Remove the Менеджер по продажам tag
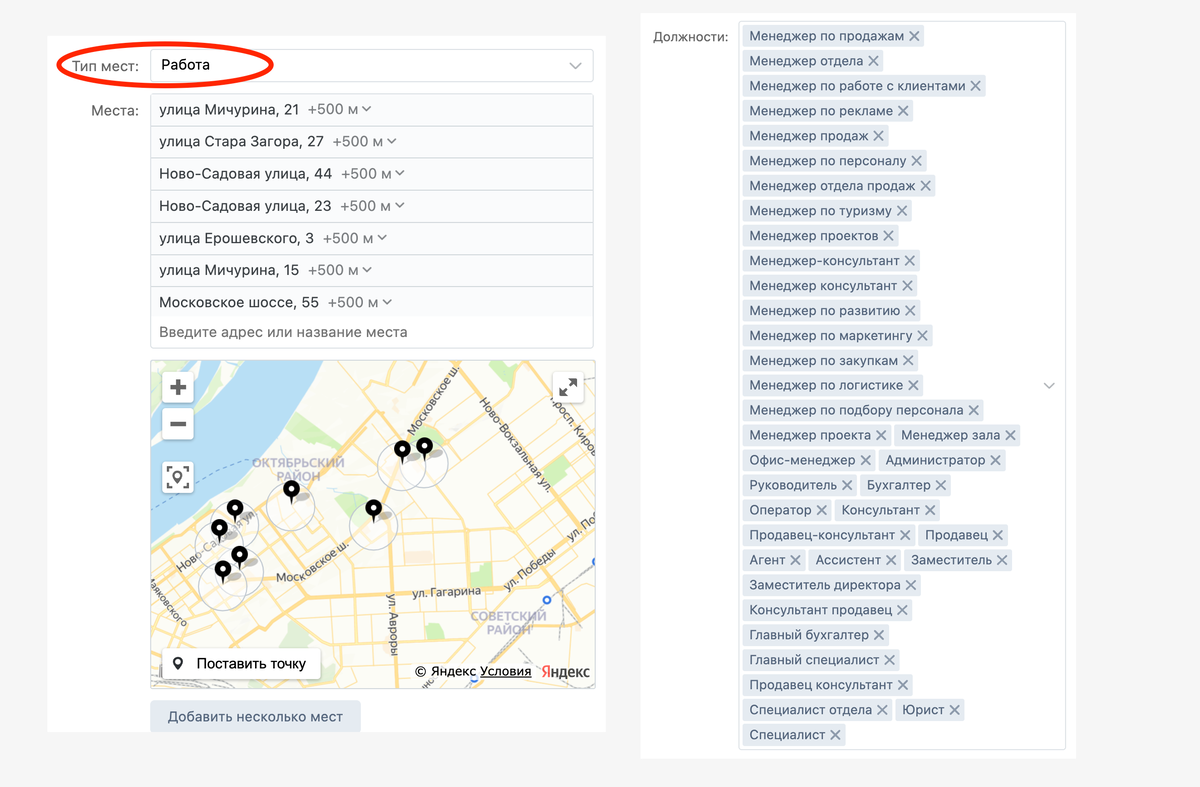The width and height of the screenshot is (1200, 787). 915,36
